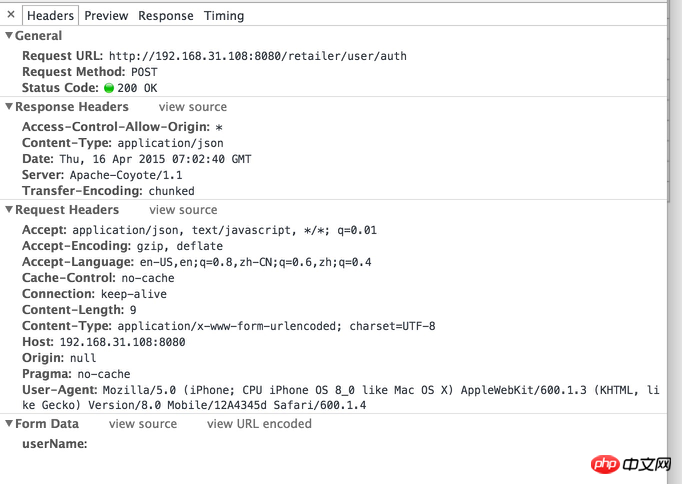The image size is (682, 484).
Task: Click the green status code indicator
Action: click(109, 88)
